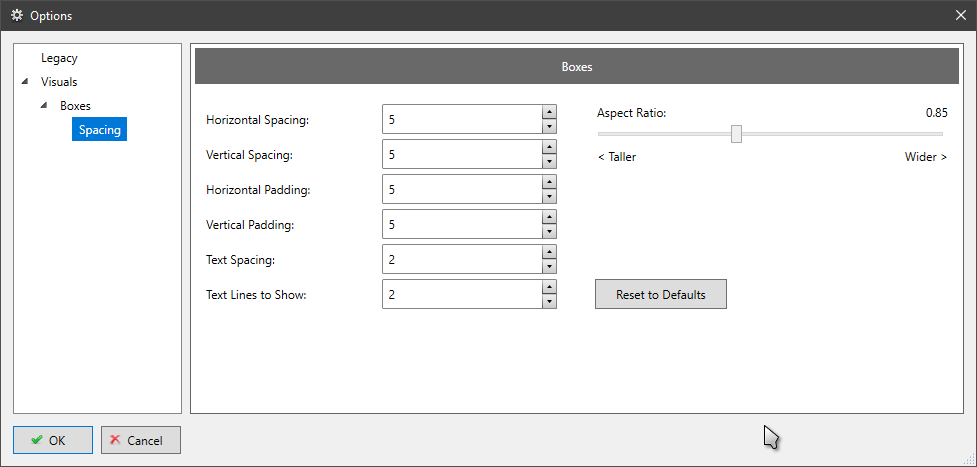Screen dimensions: 977x467
Task: Decrease Horizontal Spacing with down arrow
Action: click(549, 127)
